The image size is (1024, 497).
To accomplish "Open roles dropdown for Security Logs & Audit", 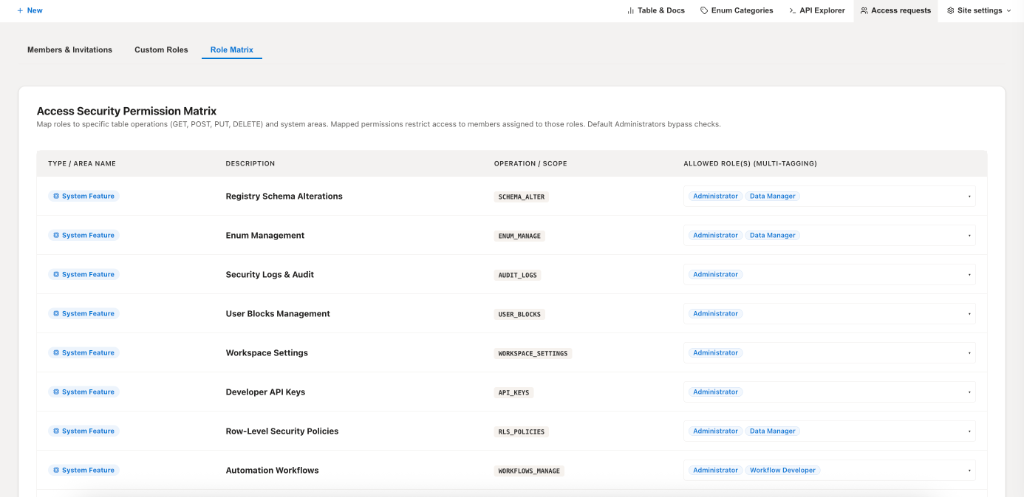I will [829, 274].
